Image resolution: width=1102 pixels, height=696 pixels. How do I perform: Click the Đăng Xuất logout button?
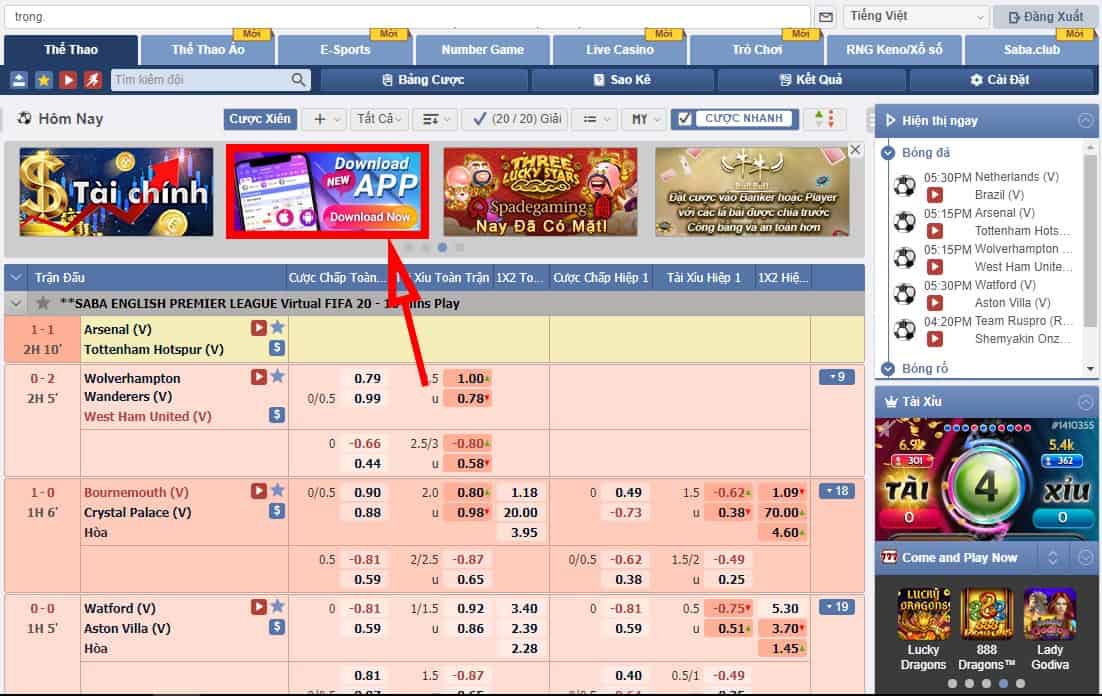click(x=1045, y=17)
